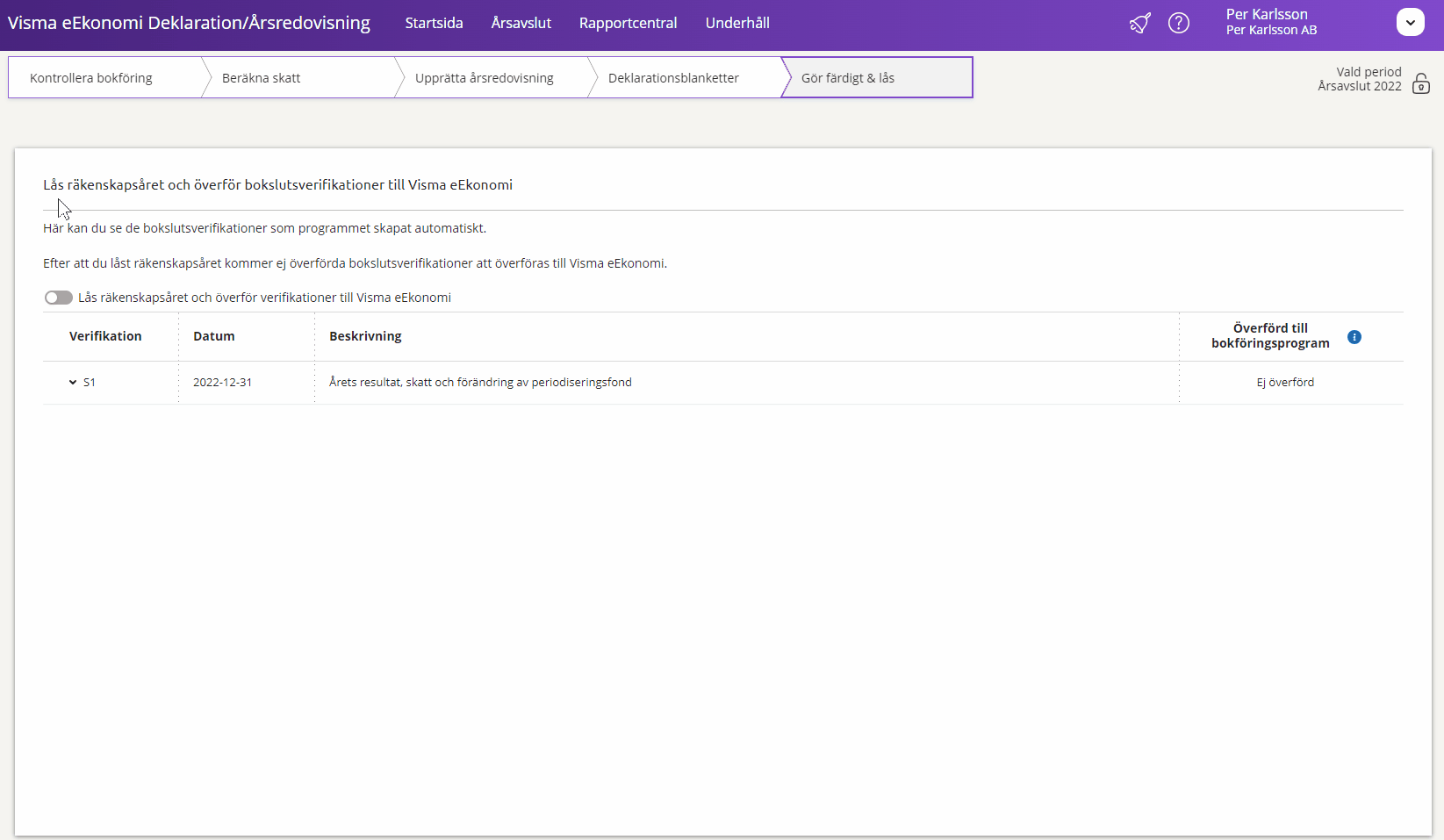Image resolution: width=1444 pixels, height=840 pixels.
Task: Select the Upprätta årsredovisning step
Action: 484,78
